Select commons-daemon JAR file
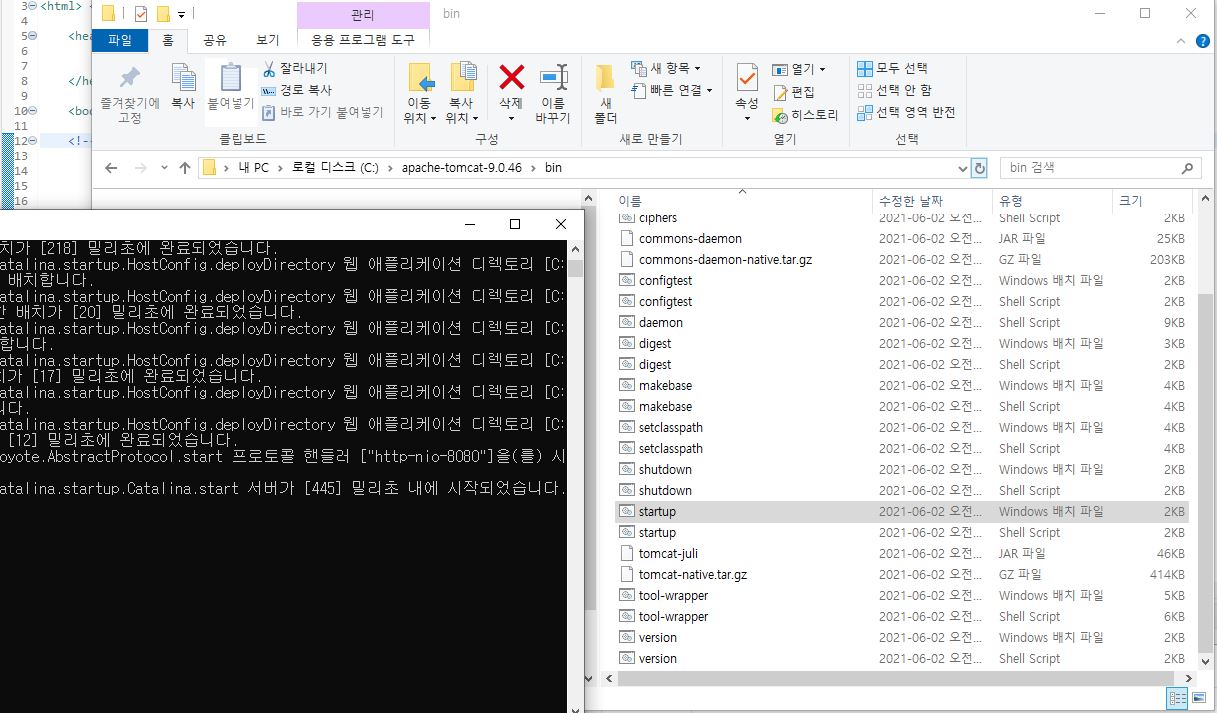This screenshot has height=713, width=1217. click(900, 238)
